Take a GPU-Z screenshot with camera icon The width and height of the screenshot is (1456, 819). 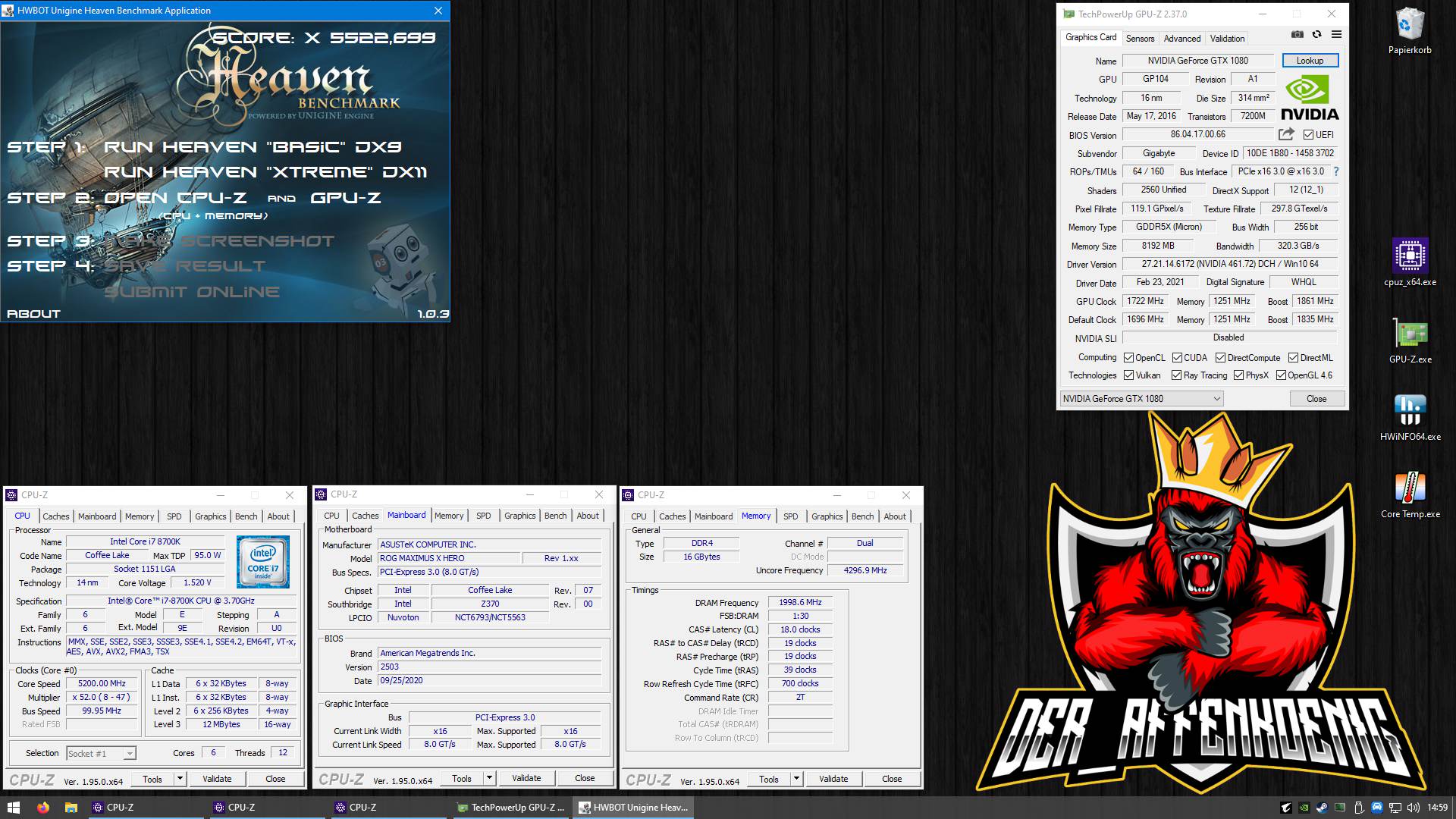click(1298, 35)
